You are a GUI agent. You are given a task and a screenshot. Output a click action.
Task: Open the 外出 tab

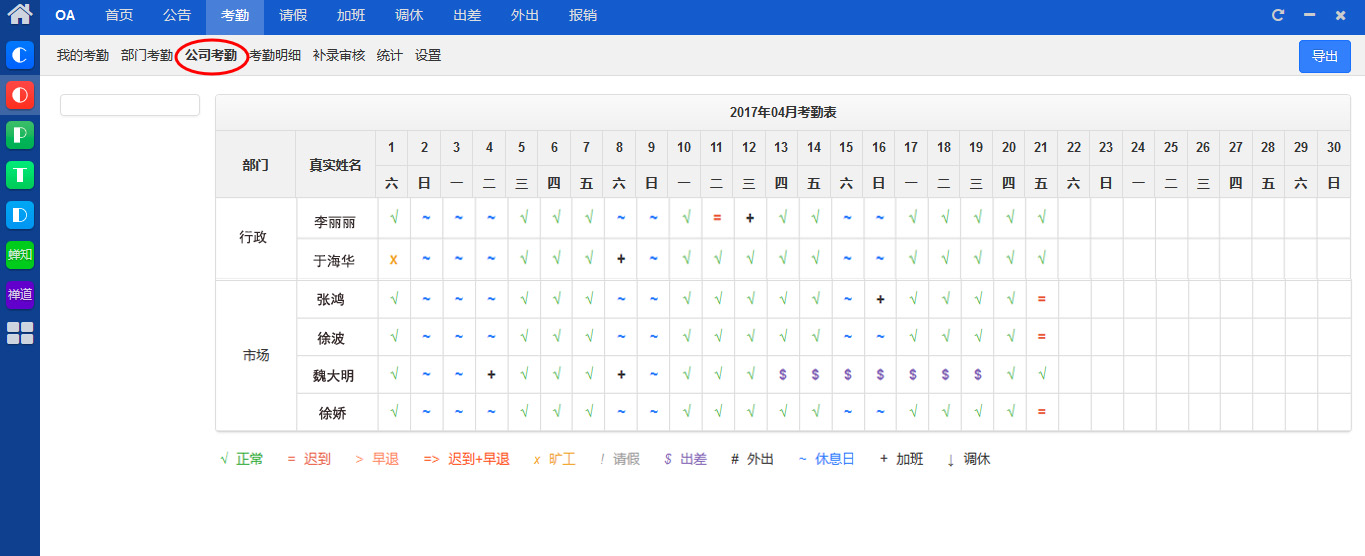click(x=525, y=16)
